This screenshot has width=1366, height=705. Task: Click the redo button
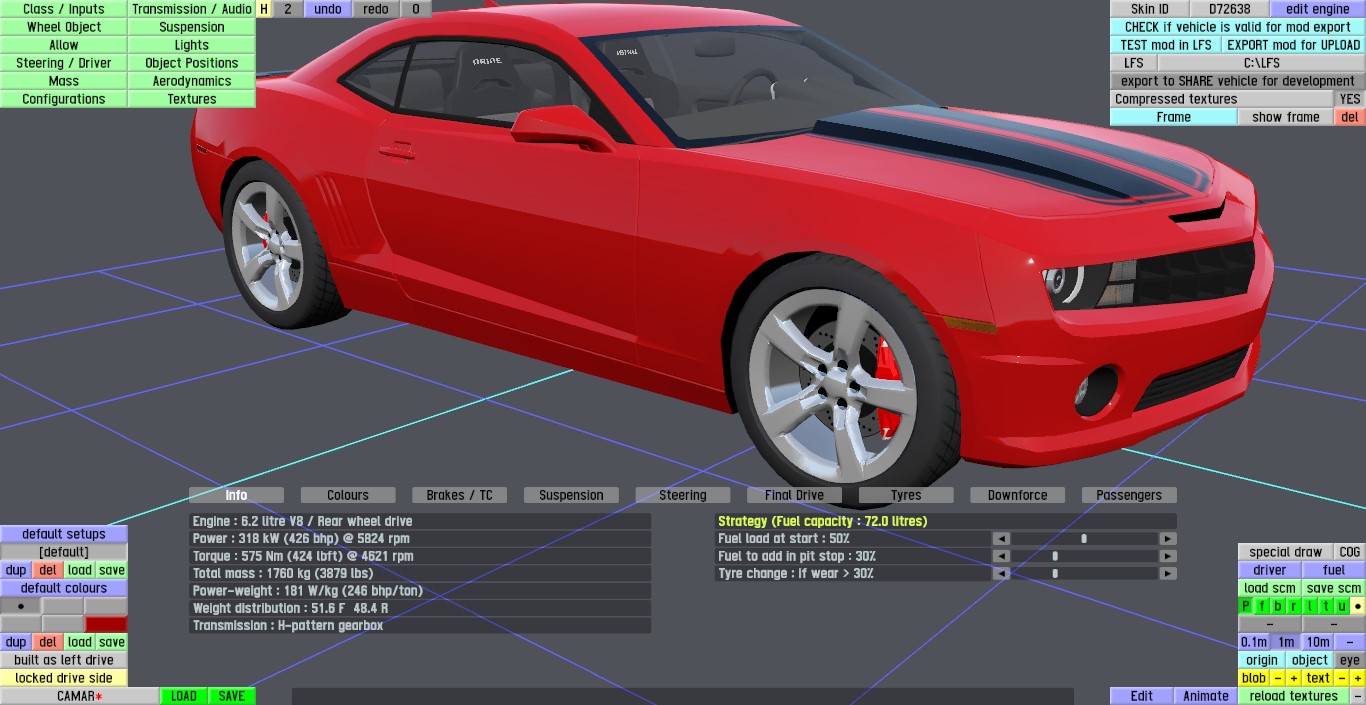coord(376,9)
